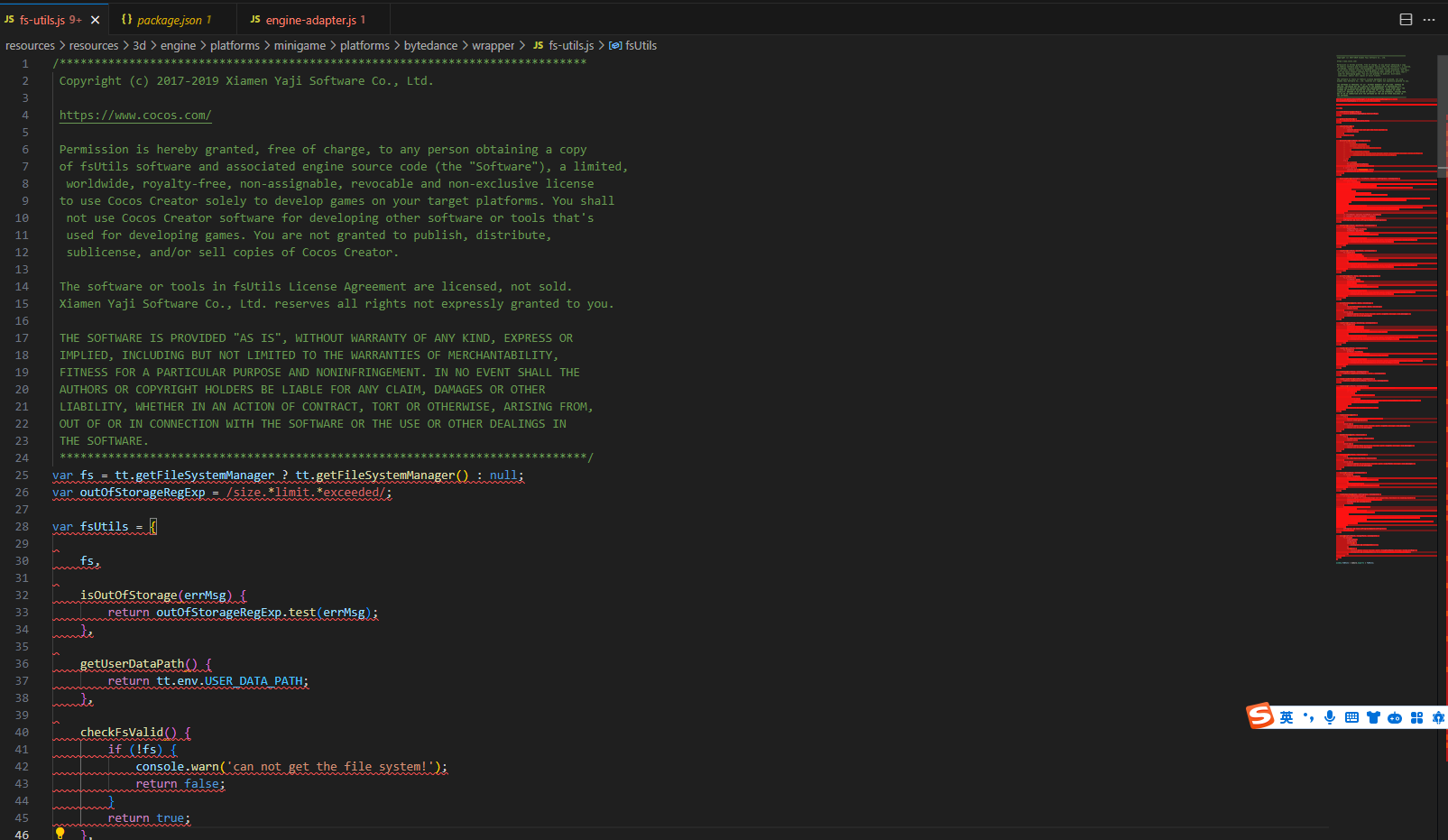
Task: Click the Sogou input method logo
Action: 1259,716
